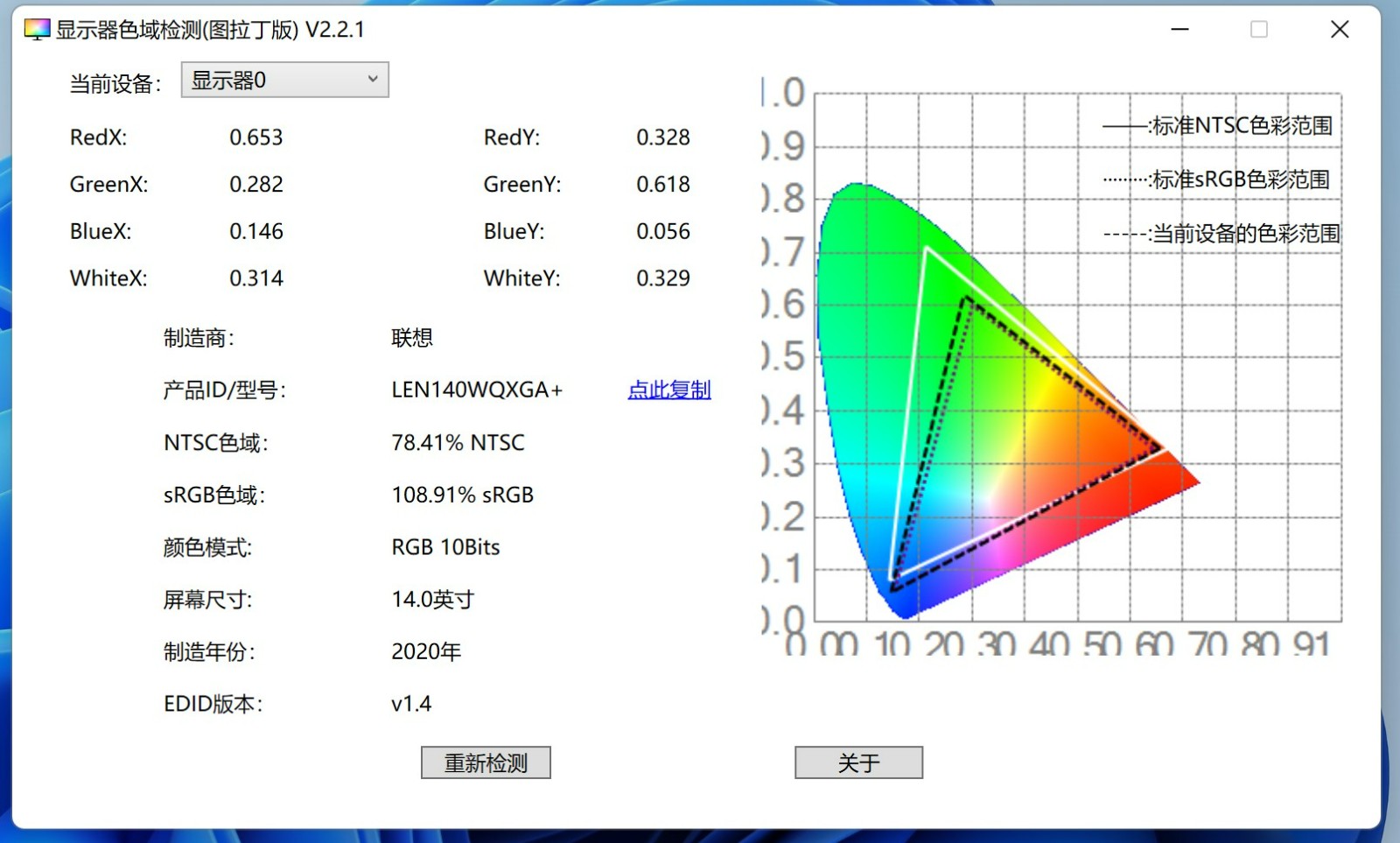Click the CIE chromaticity gamut chart
This screenshot has width=1400, height=843.
1053,365
